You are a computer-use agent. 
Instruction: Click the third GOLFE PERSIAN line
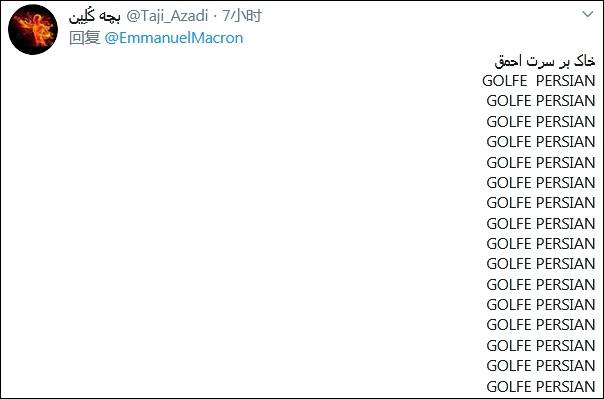click(x=541, y=122)
